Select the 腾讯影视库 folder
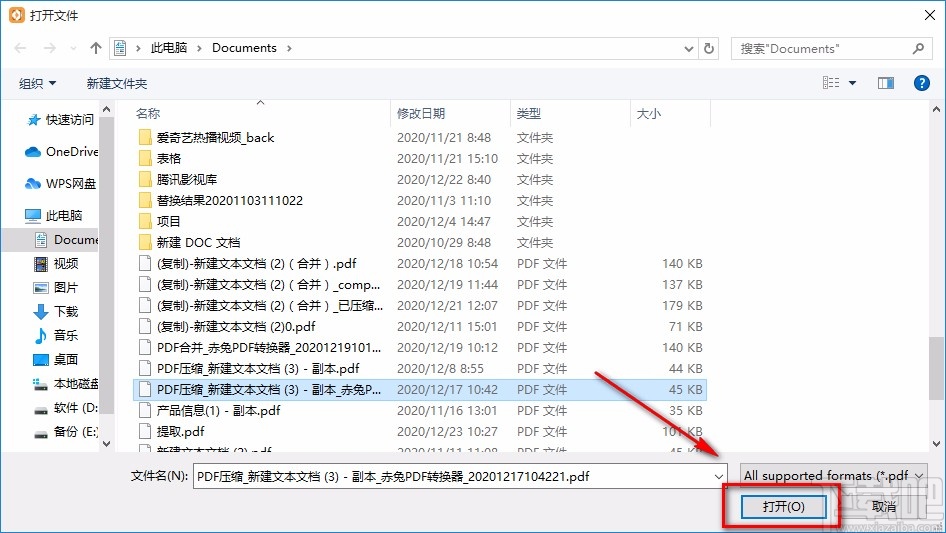This screenshot has width=946, height=533. click(419, 179)
